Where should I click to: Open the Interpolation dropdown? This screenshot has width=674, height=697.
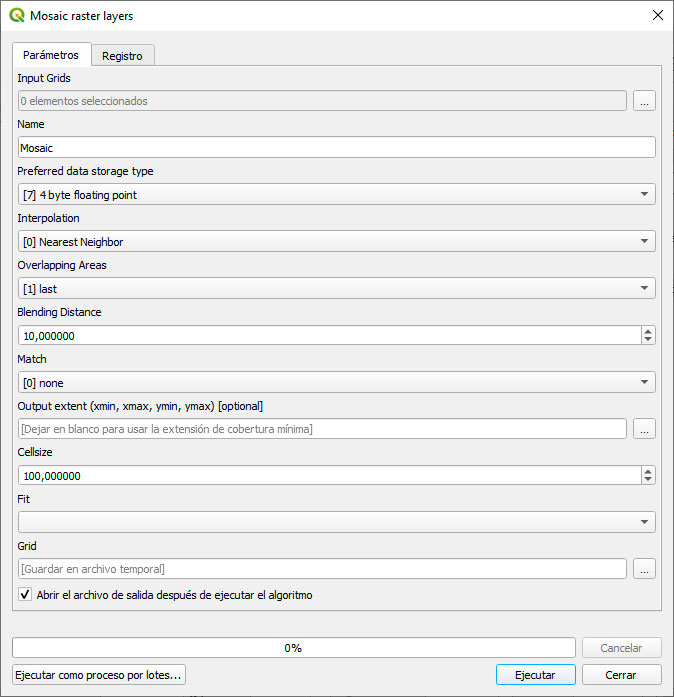pyautogui.click(x=336, y=241)
